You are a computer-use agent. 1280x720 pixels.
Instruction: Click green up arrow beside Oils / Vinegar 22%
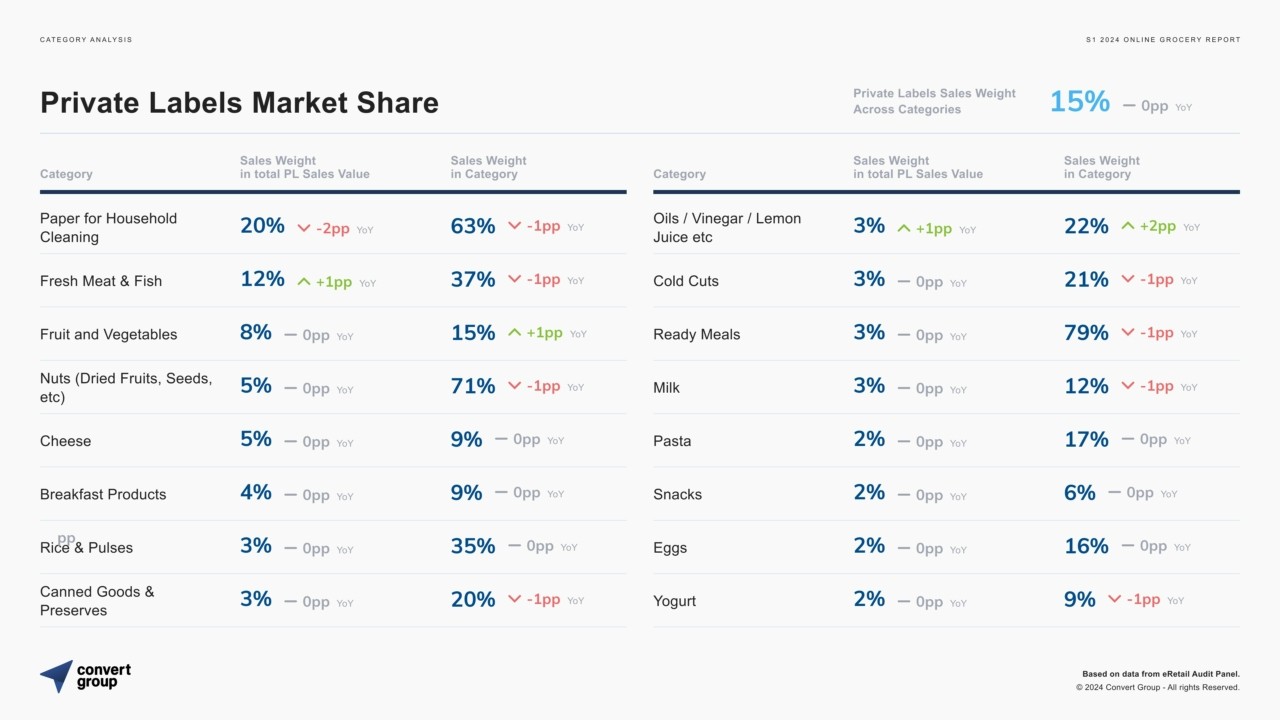(x=1128, y=227)
